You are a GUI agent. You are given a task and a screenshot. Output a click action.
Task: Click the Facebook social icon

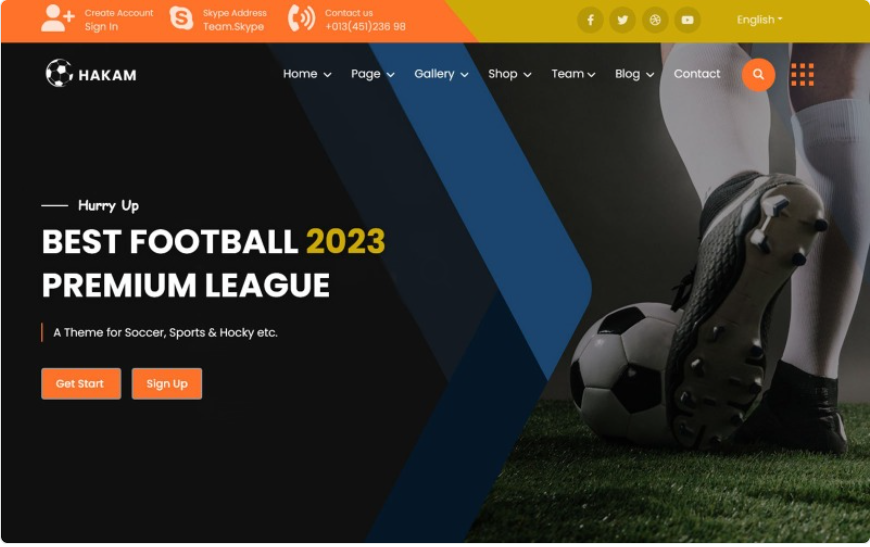pos(590,21)
